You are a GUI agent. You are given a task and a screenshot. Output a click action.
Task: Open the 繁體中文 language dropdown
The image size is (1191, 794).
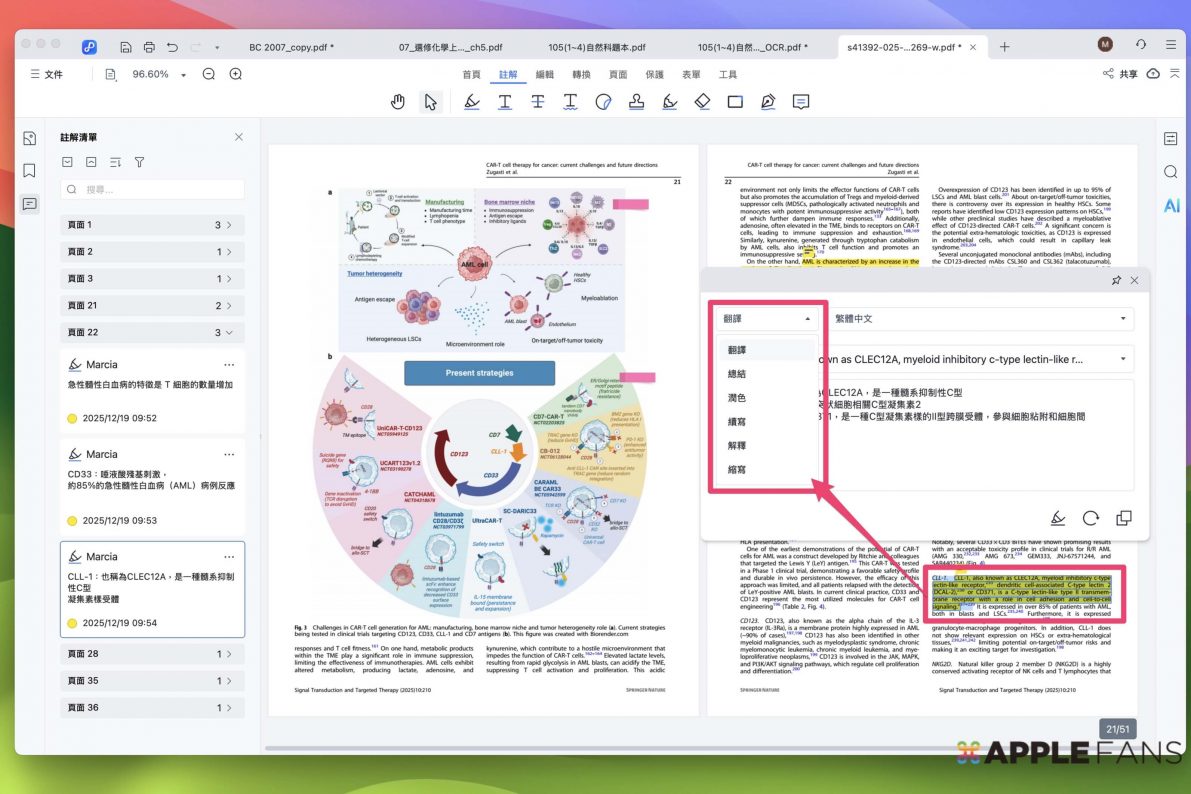(x=980, y=319)
